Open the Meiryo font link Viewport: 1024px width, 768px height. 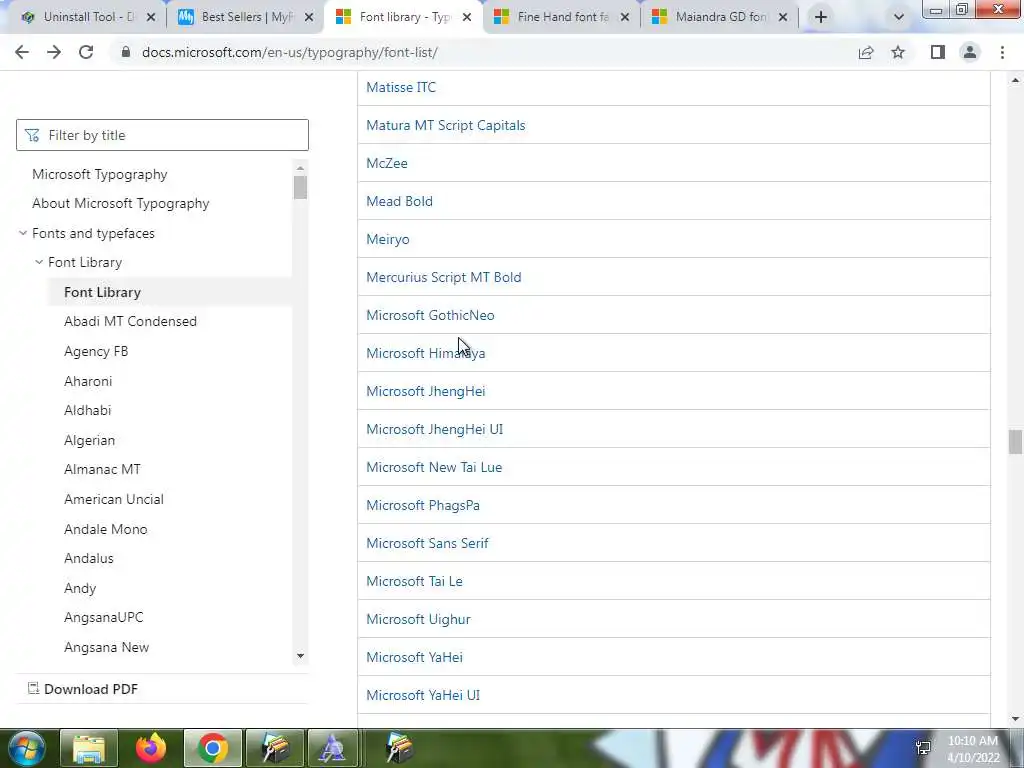point(388,239)
